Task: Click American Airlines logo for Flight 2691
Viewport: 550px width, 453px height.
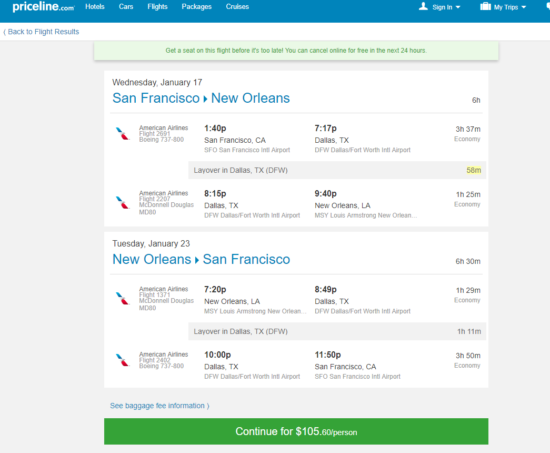Action: pos(123,134)
